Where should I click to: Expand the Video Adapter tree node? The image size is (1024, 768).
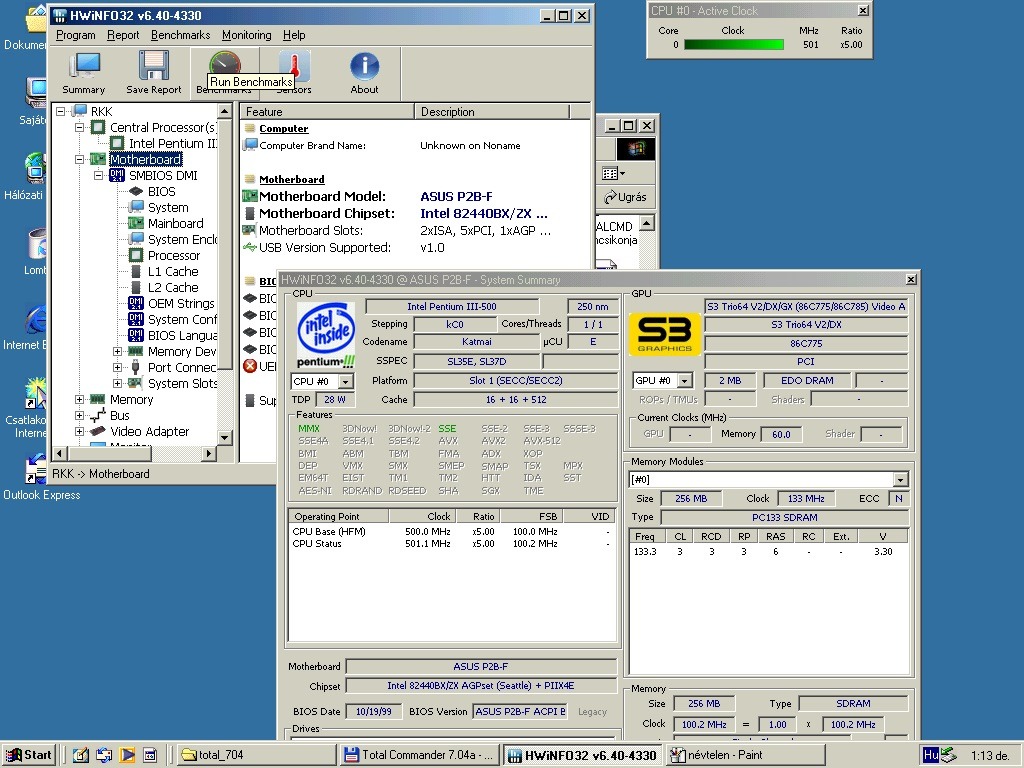coord(80,431)
